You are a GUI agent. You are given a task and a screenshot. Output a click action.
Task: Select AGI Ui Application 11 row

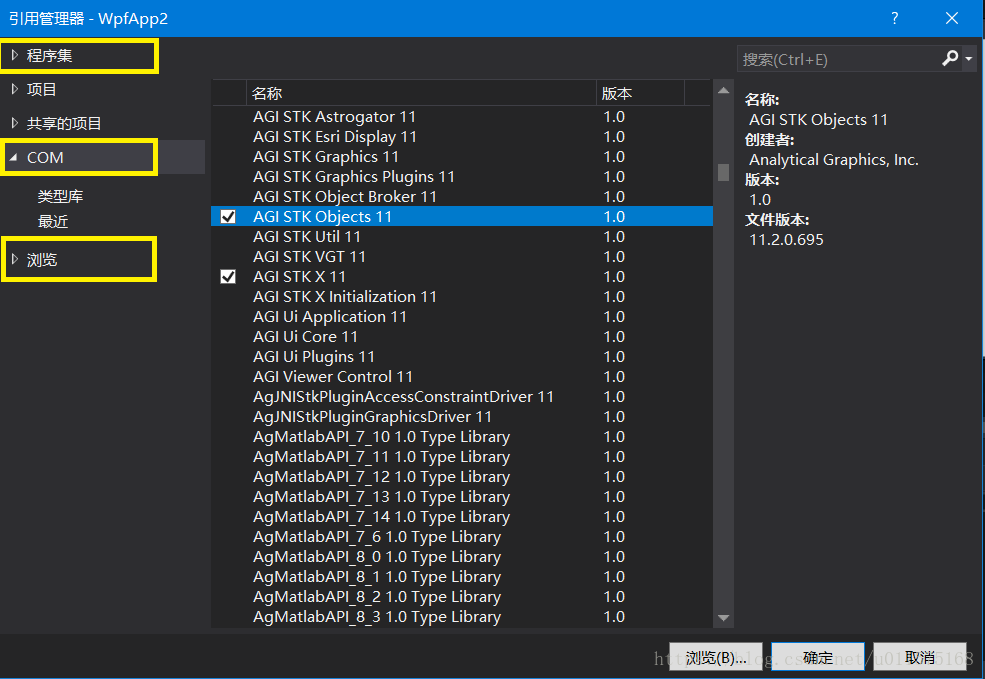pyautogui.click(x=462, y=317)
